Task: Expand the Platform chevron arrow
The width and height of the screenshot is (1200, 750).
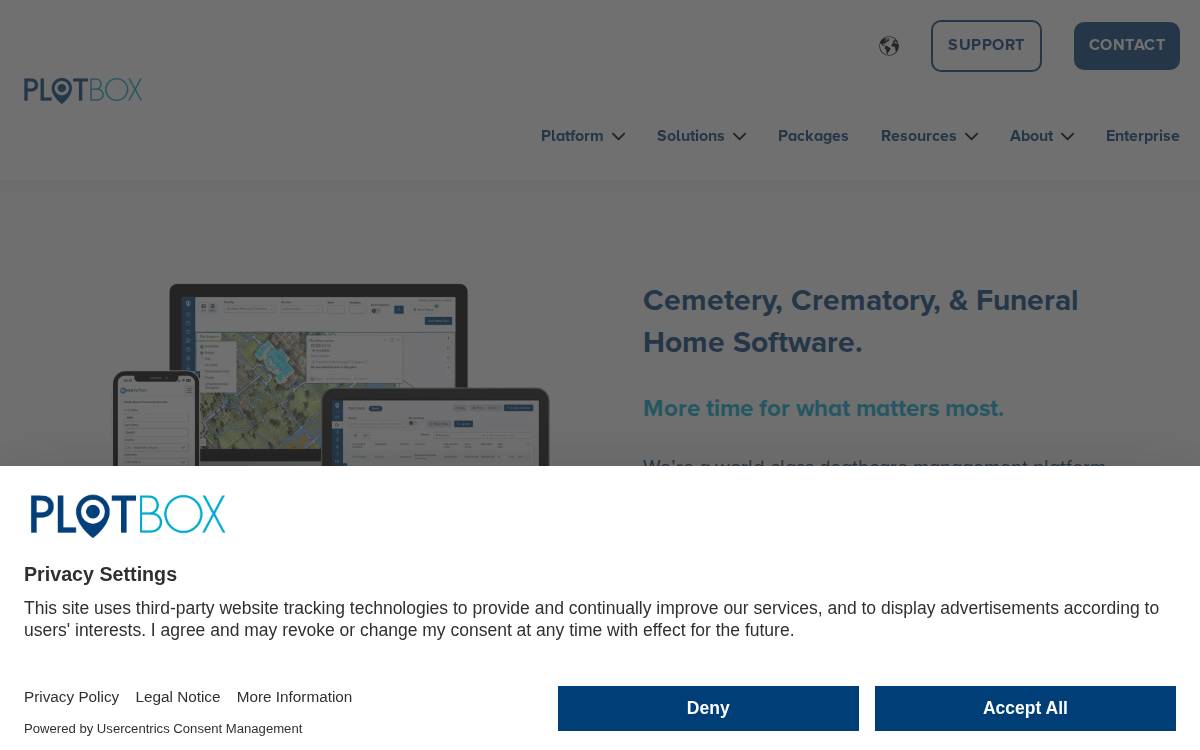Action: 618,137
